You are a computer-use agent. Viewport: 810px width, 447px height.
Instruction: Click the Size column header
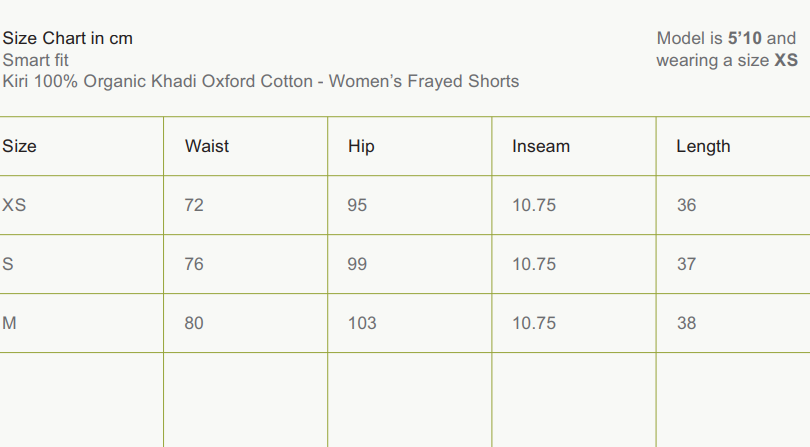(x=19, y=146)
